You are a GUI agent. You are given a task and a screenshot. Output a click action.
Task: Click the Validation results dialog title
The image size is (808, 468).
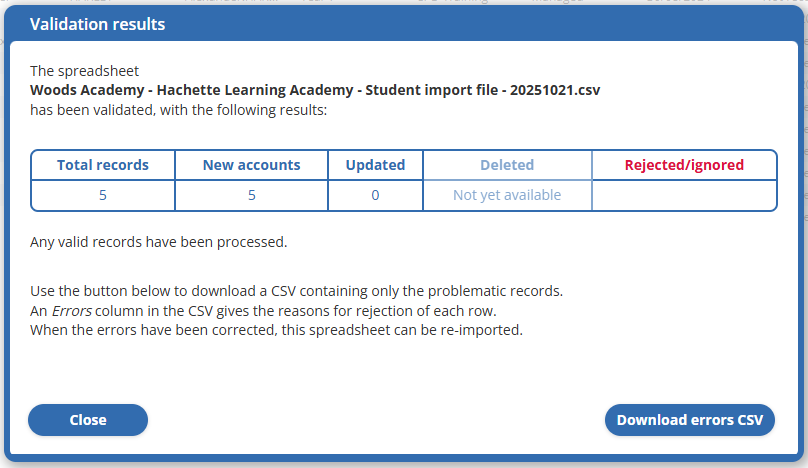[x=98, y=24]
